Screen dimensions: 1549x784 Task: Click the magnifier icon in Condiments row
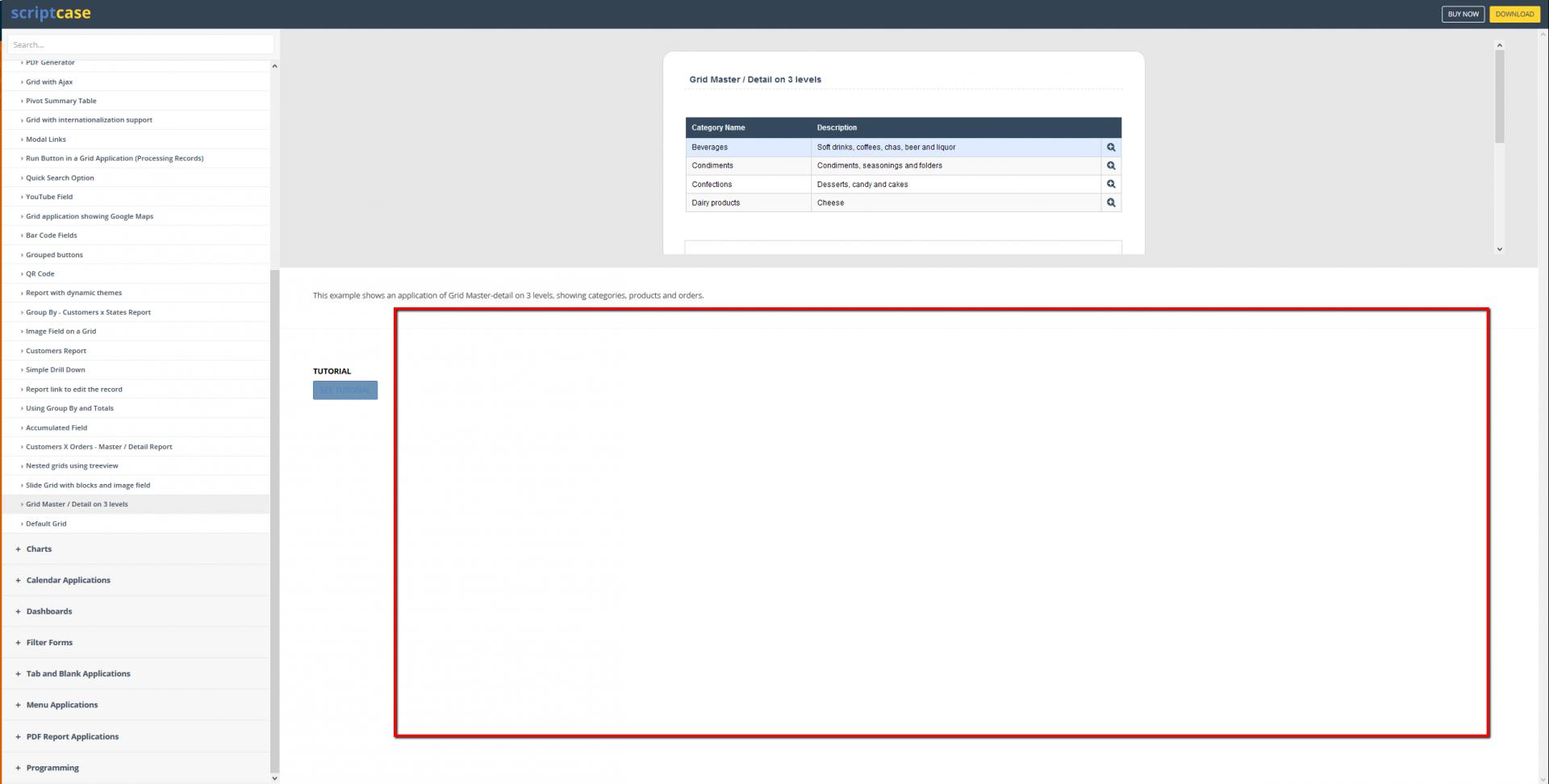(x=1111, y=165)
